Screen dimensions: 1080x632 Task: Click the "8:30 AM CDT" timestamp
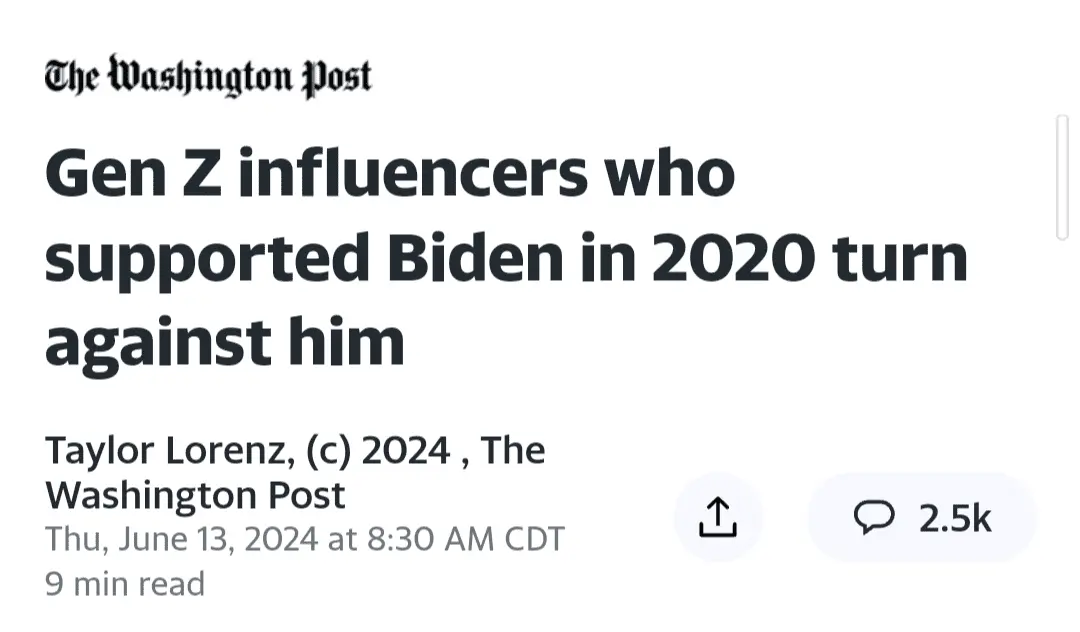coord(466,540)
